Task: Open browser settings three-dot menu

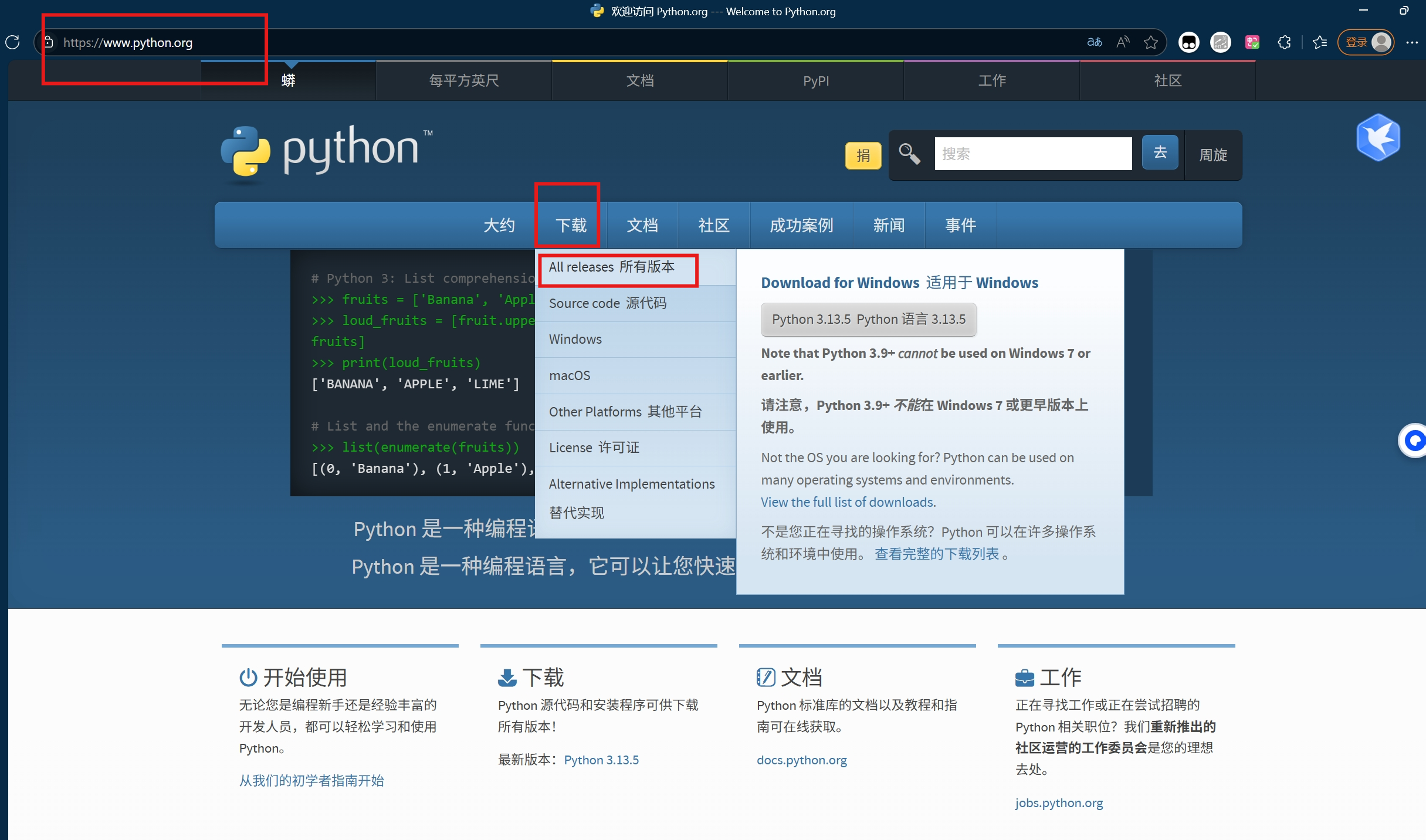Action: point(1412,42)
